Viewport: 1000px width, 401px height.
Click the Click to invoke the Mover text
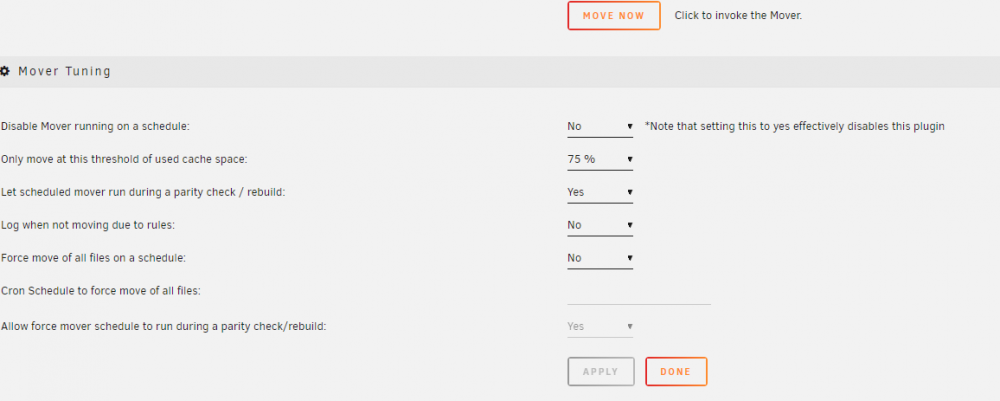[738, 16]
